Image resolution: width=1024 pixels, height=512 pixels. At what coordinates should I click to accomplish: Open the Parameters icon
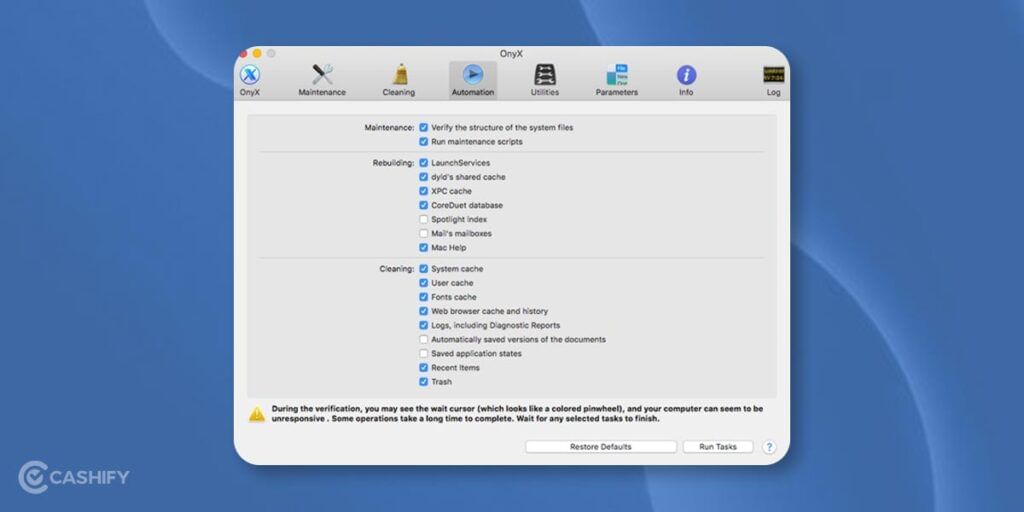616,74
